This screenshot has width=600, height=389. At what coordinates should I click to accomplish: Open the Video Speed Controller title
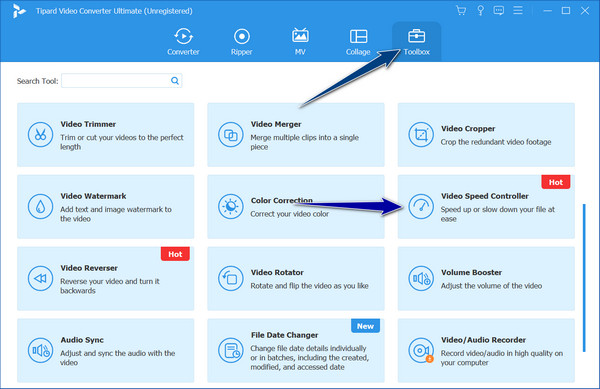coord(484,196)
